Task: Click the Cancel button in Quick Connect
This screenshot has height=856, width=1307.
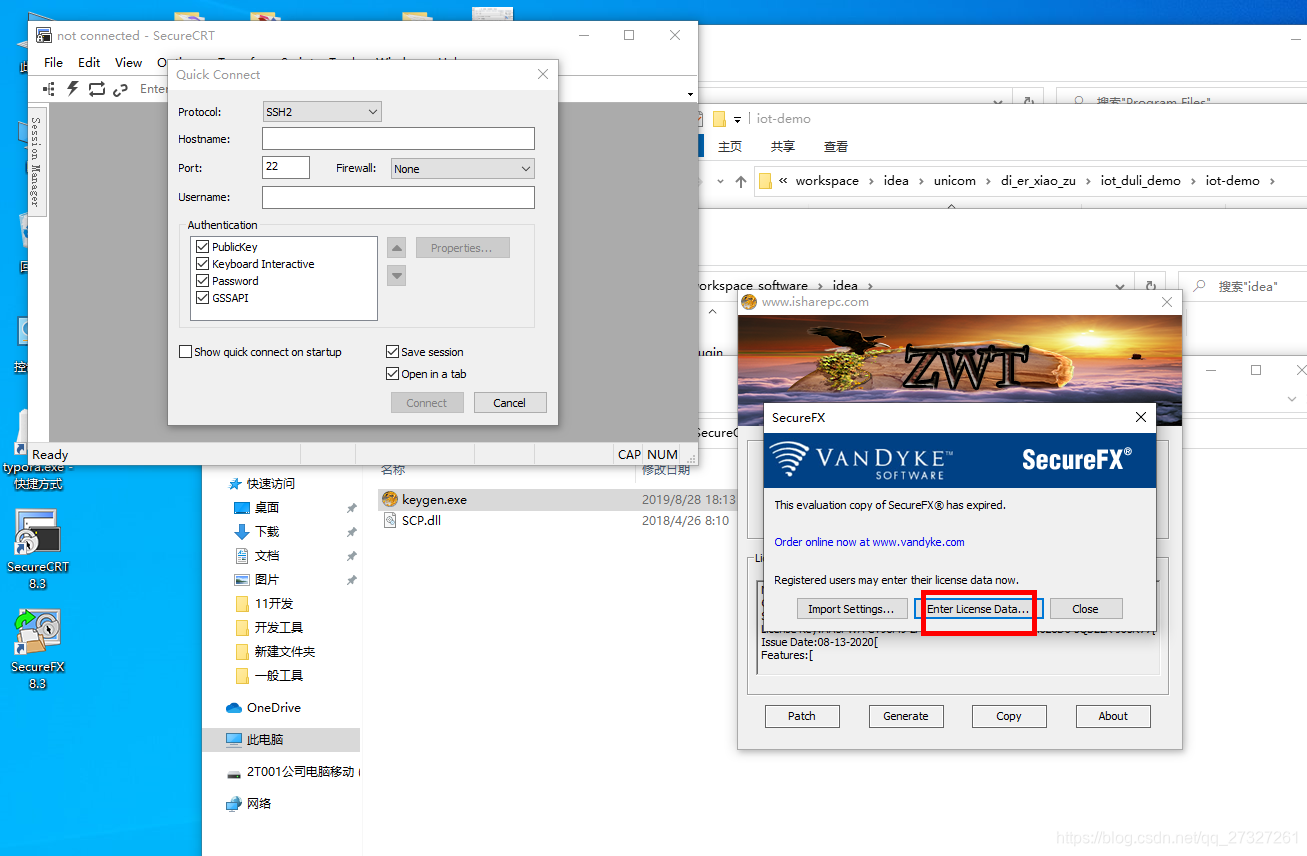Action: point(509,403)
